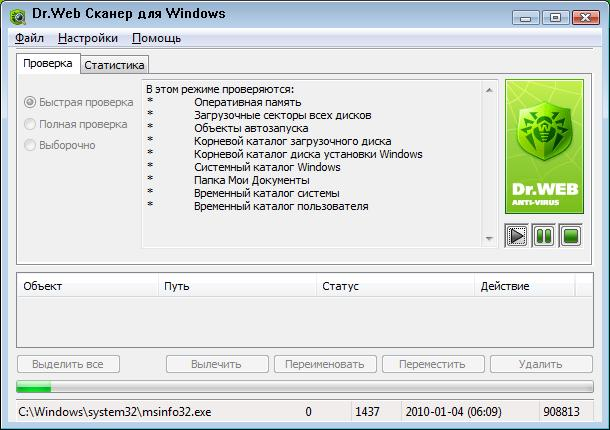Open the Настройки menu
This screenshot has height=430, width=610.
tap(88, 38)
